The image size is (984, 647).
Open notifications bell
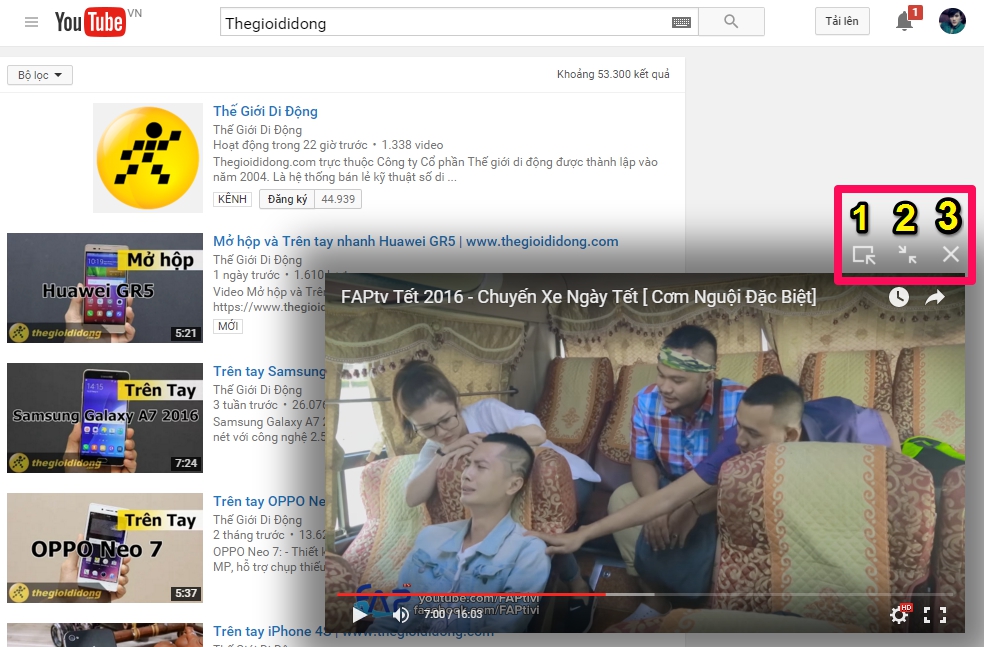[904, 22]
